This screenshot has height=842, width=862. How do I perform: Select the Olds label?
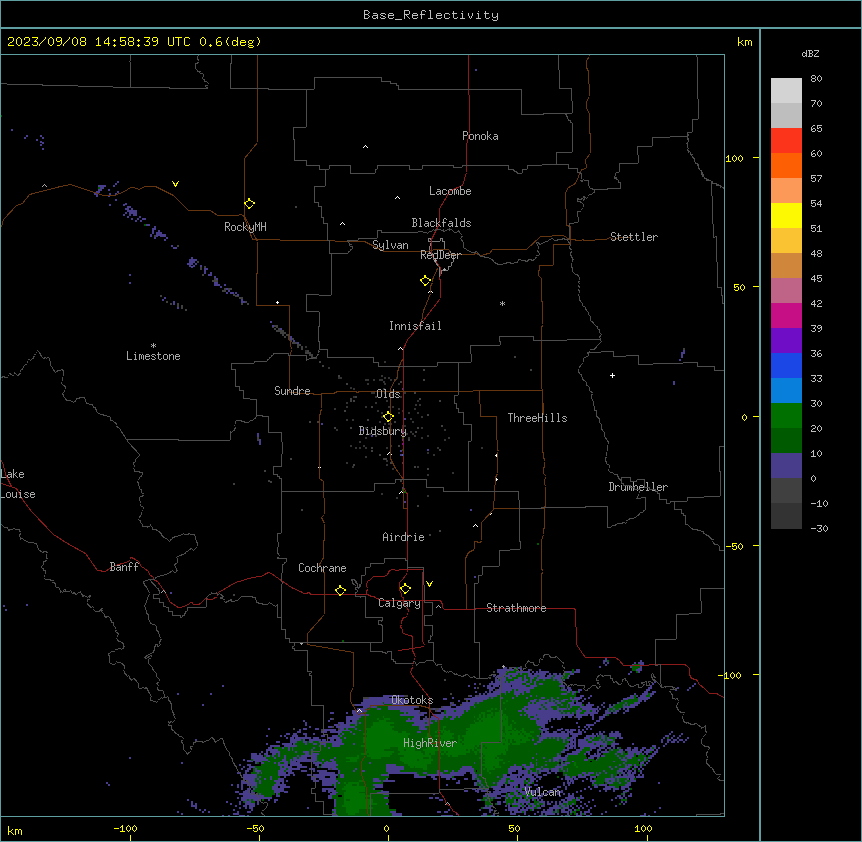pyautogui.click(x=388, y=394)
